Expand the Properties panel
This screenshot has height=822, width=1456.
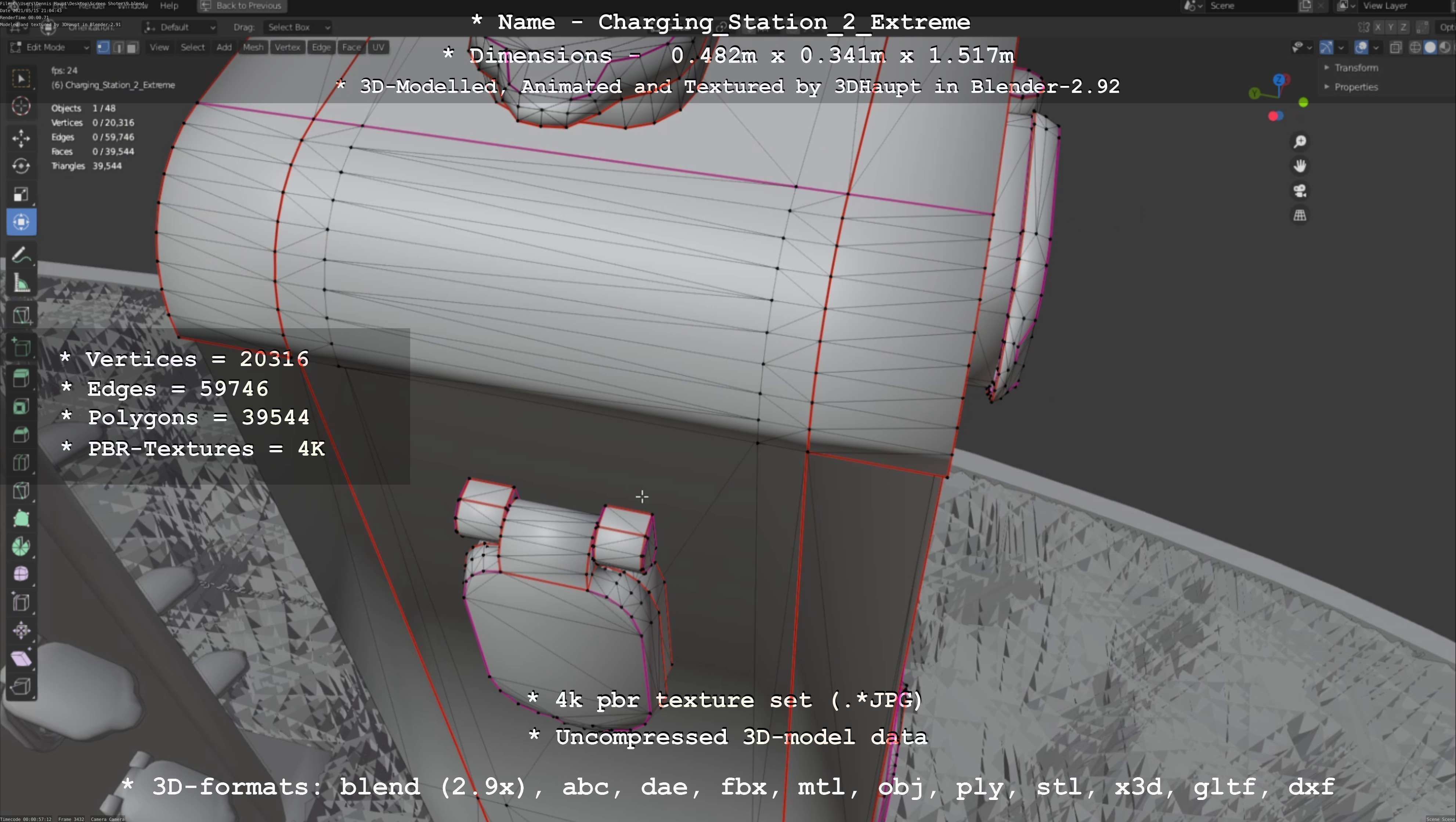(1355, 87)
